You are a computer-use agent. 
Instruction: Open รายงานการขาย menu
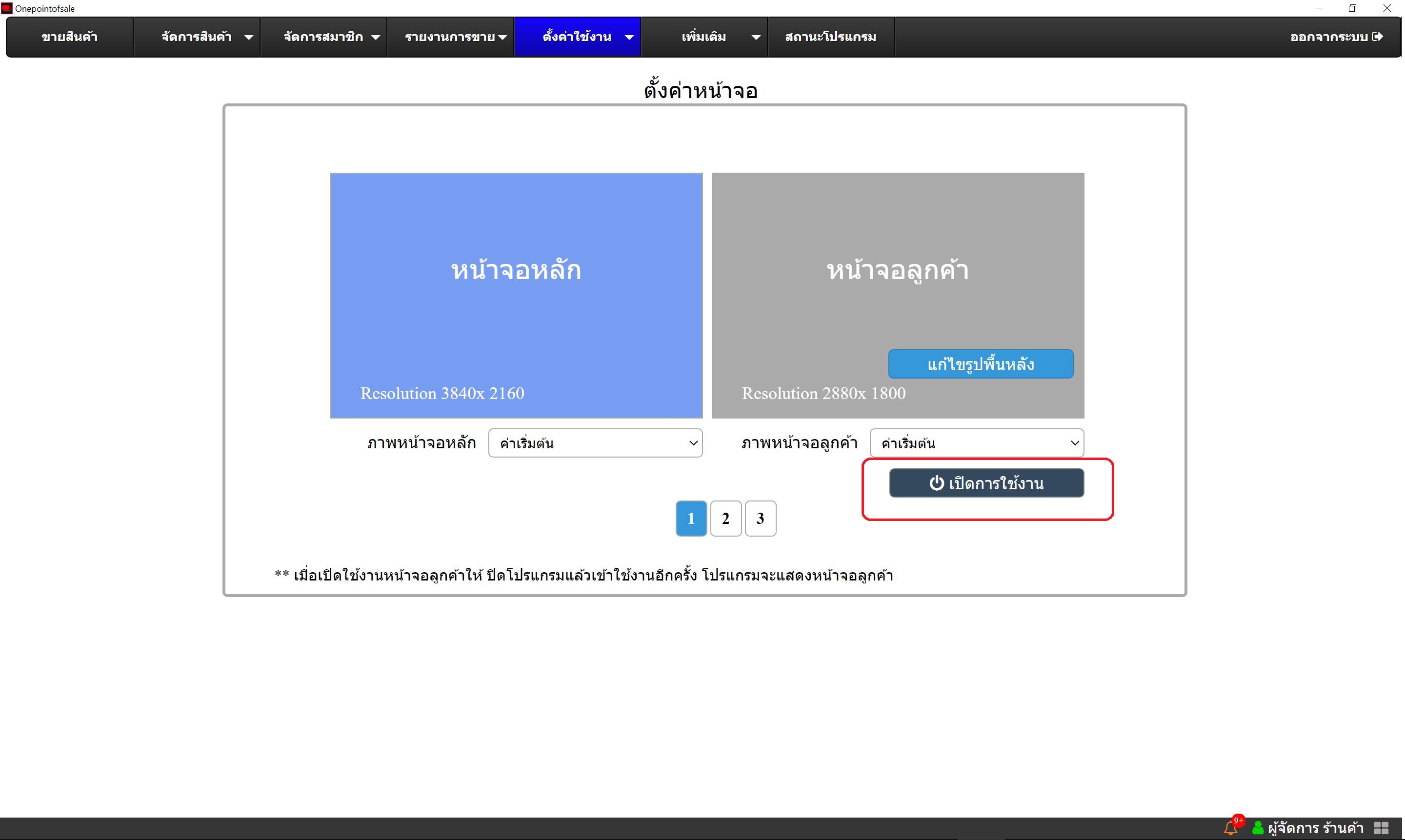(x=450, y=37)
